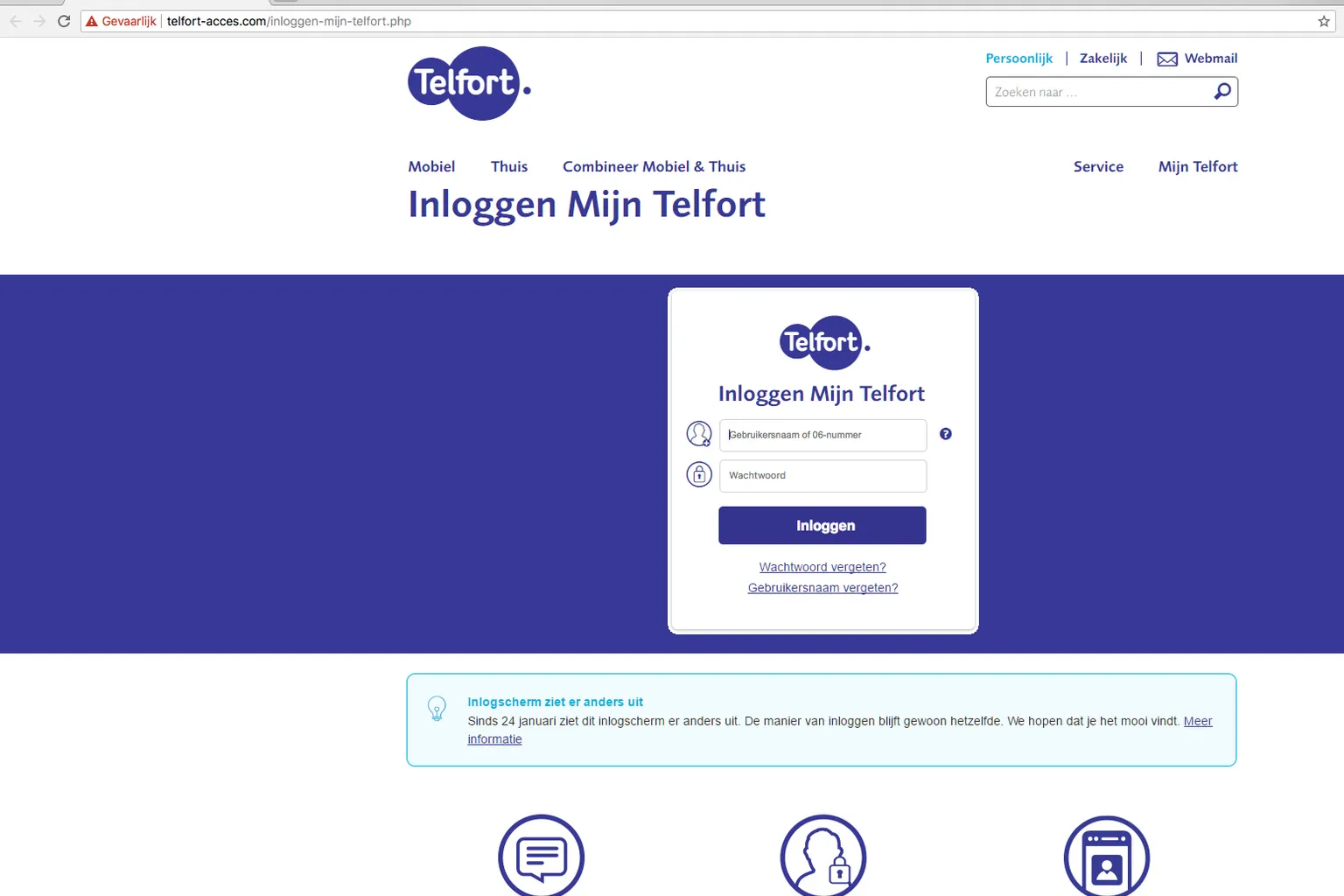
Task: Click the Telfort logo in the page header
Action: click(x=468, y=83)
